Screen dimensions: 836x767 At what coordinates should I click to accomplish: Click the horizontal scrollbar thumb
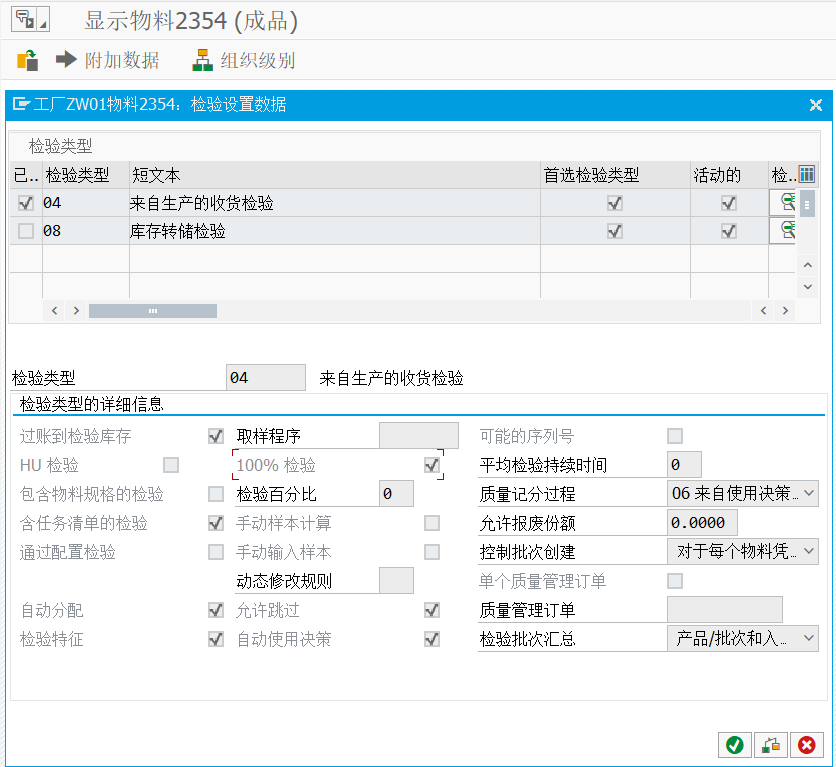pos(152,311)
